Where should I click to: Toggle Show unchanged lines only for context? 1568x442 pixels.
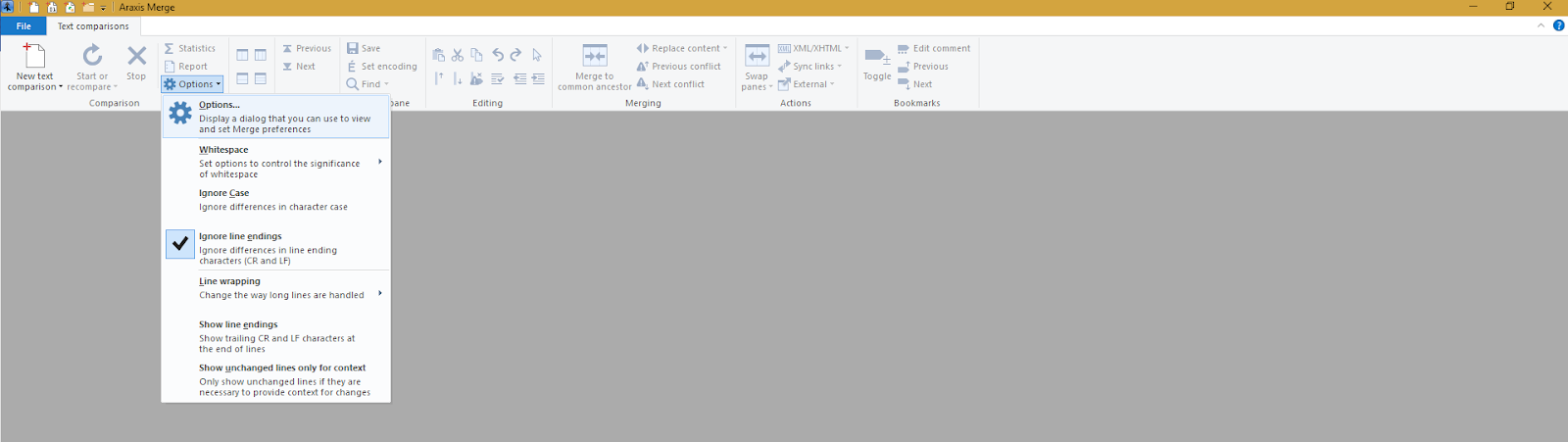click(x=276, y=380)
